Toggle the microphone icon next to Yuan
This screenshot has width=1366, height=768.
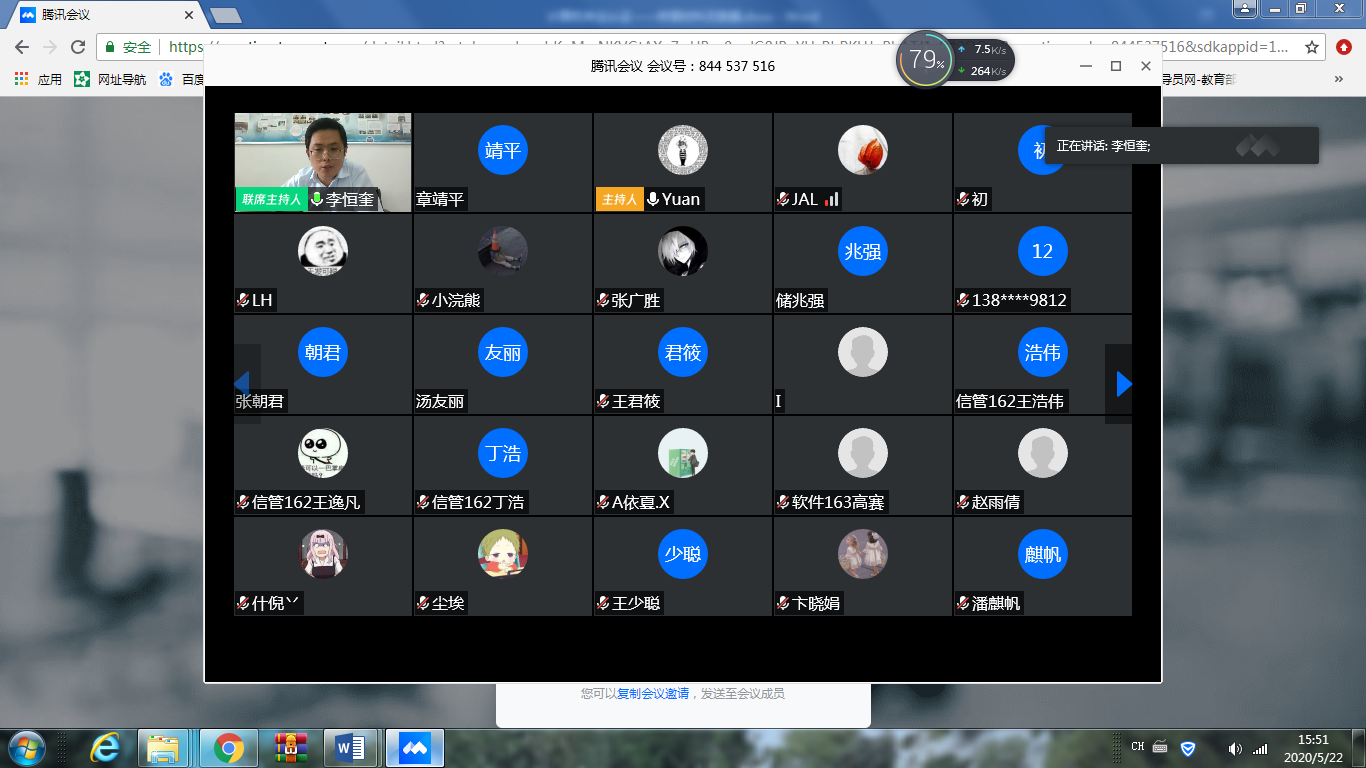(653, 199)
